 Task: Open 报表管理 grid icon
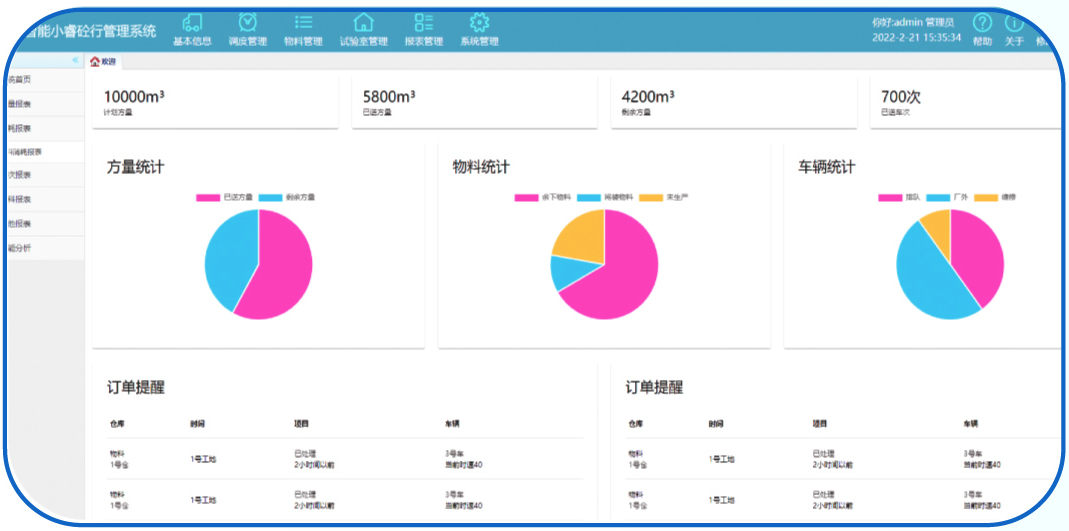[x=423, y=23]
